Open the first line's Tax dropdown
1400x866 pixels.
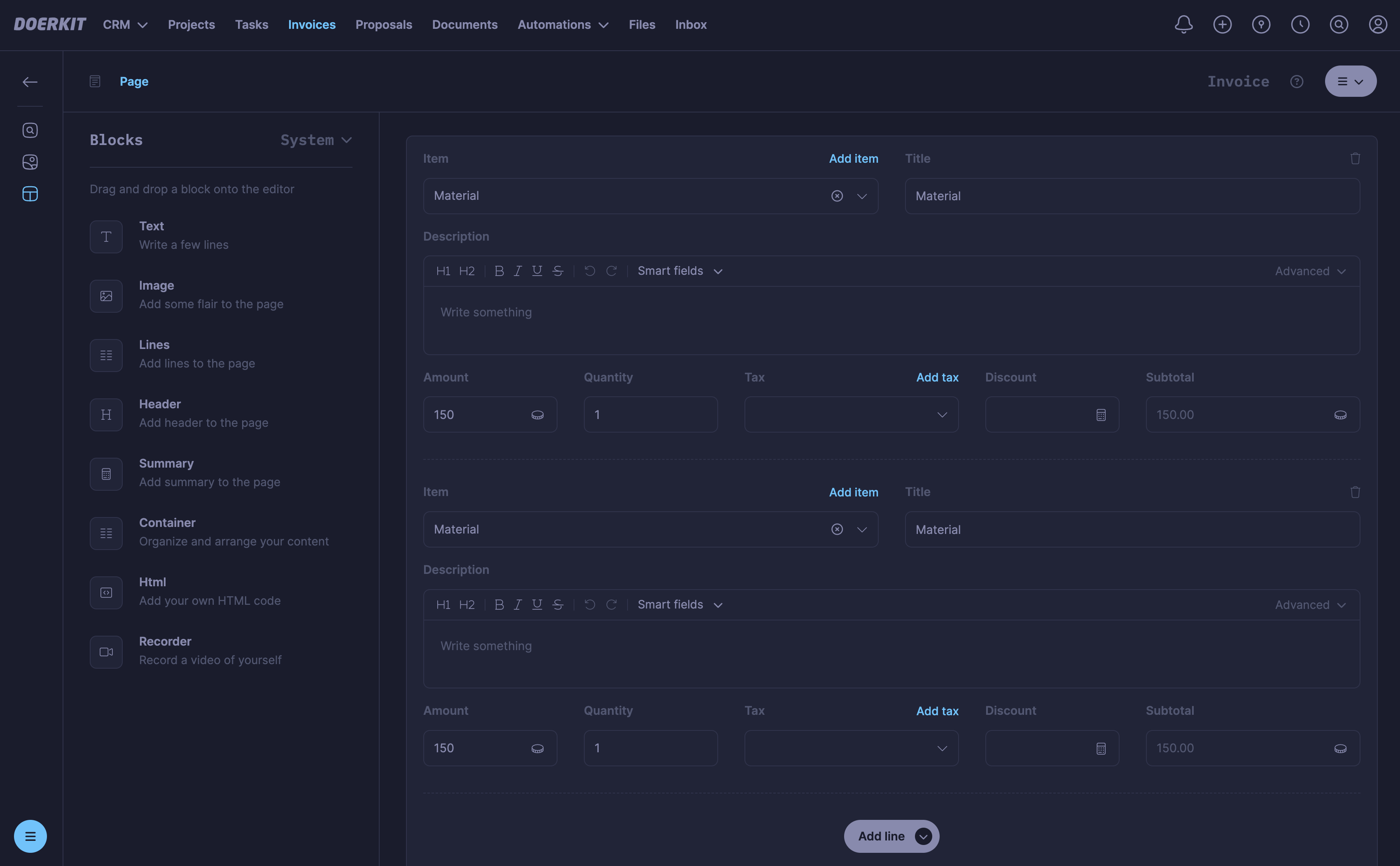851,415
